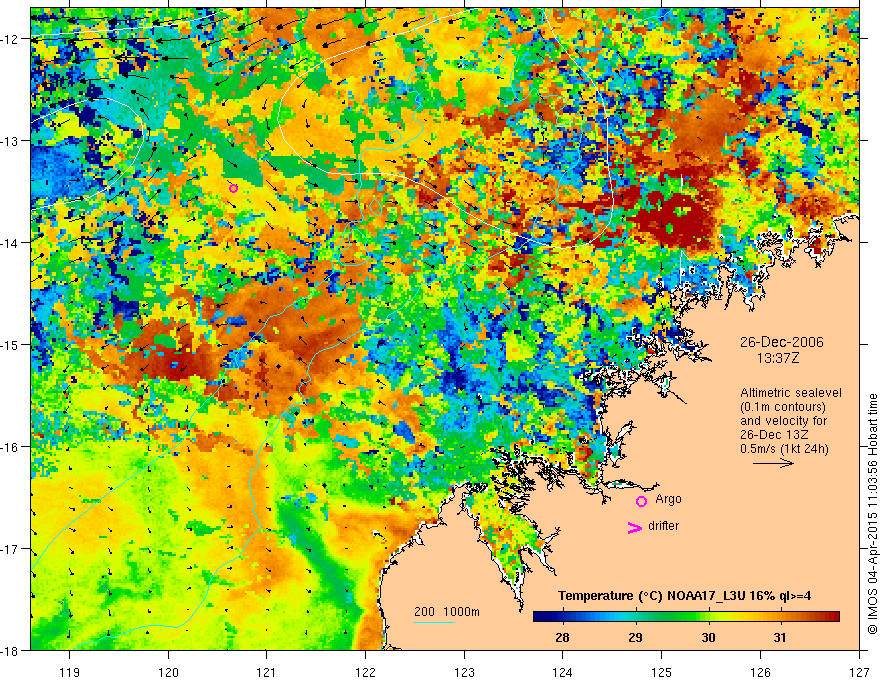Click latitude label -18
Screen dimensions: 880x680
tap(12, 650)
